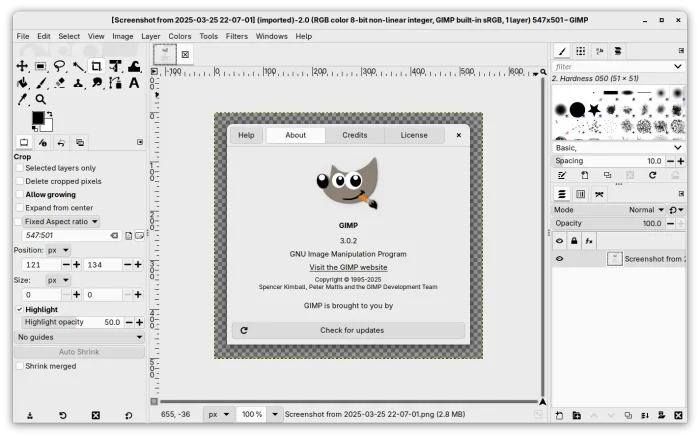Select the Fuzzy Select magic wand tool
700x437 pixels.
coord(78,67)
